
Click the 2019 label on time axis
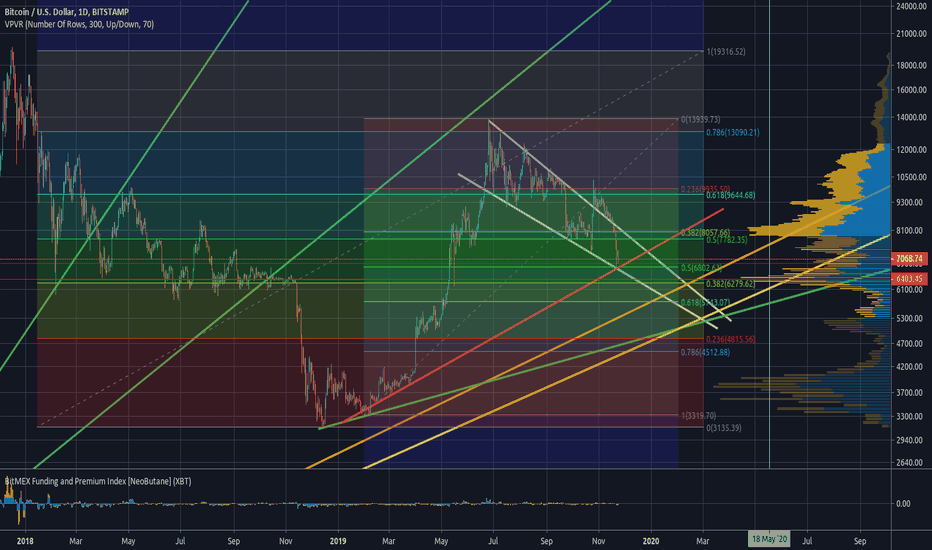tap(338, 541)
